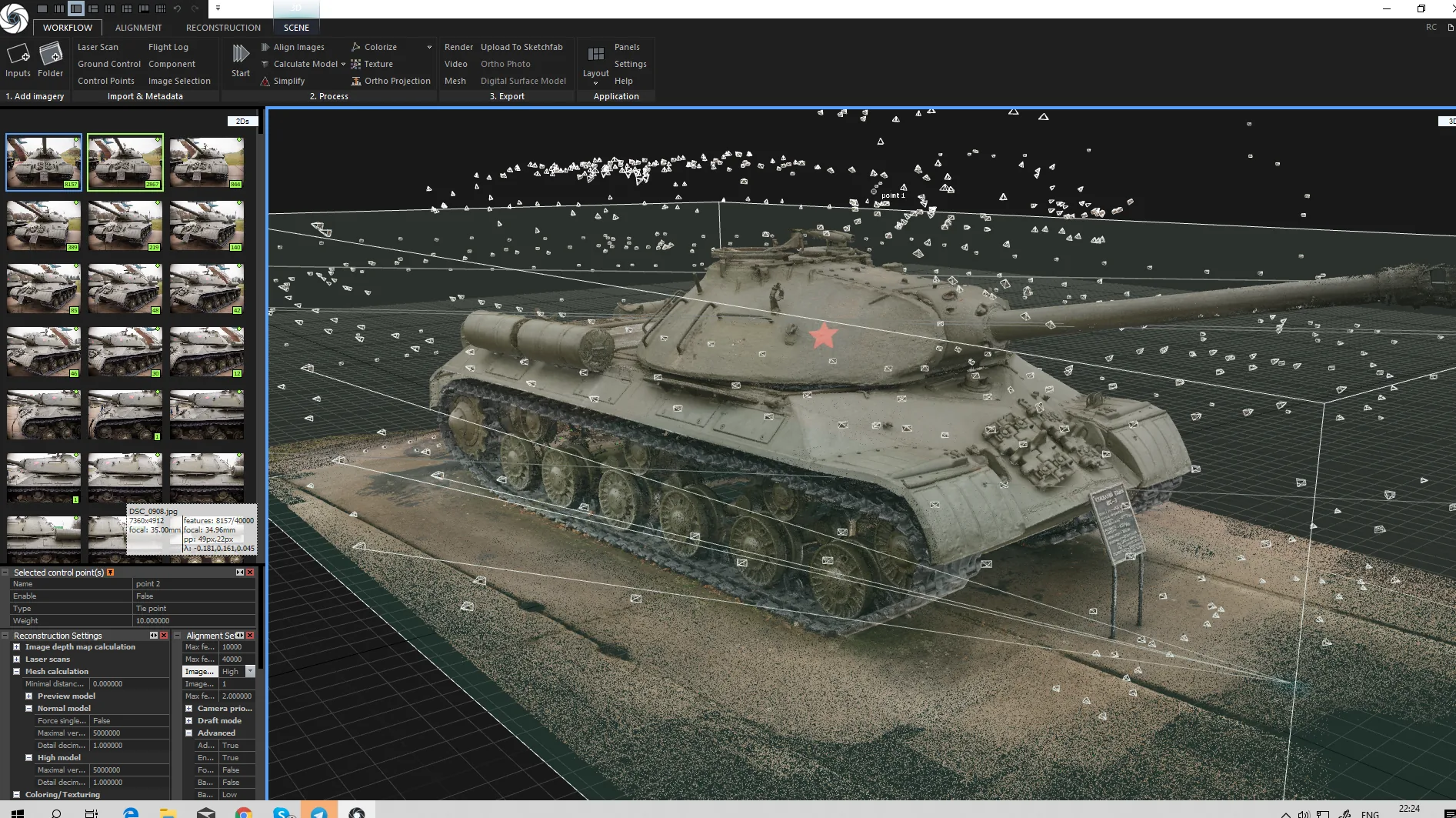Expand Laser scans settings

coord(16,659)
